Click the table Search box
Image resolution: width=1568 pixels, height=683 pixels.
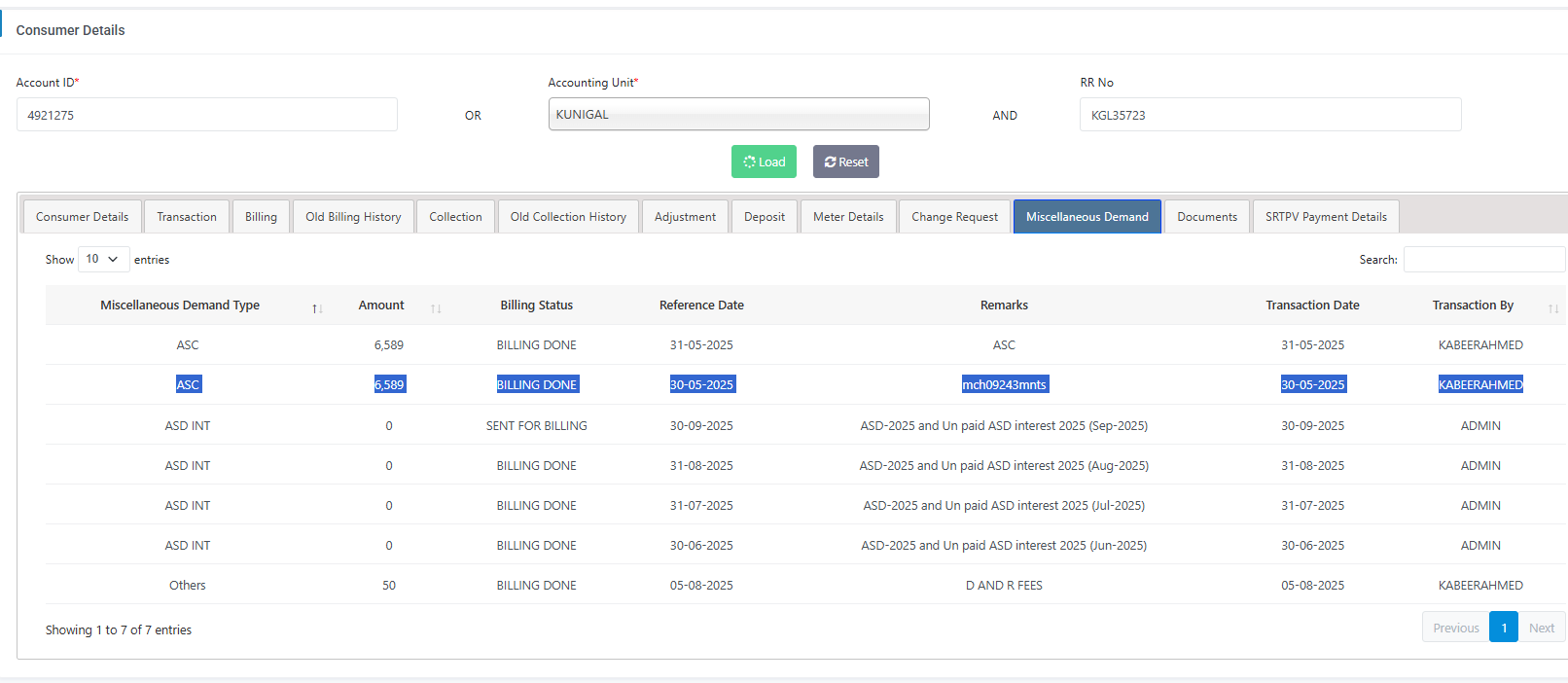(x=1483, y=260)
